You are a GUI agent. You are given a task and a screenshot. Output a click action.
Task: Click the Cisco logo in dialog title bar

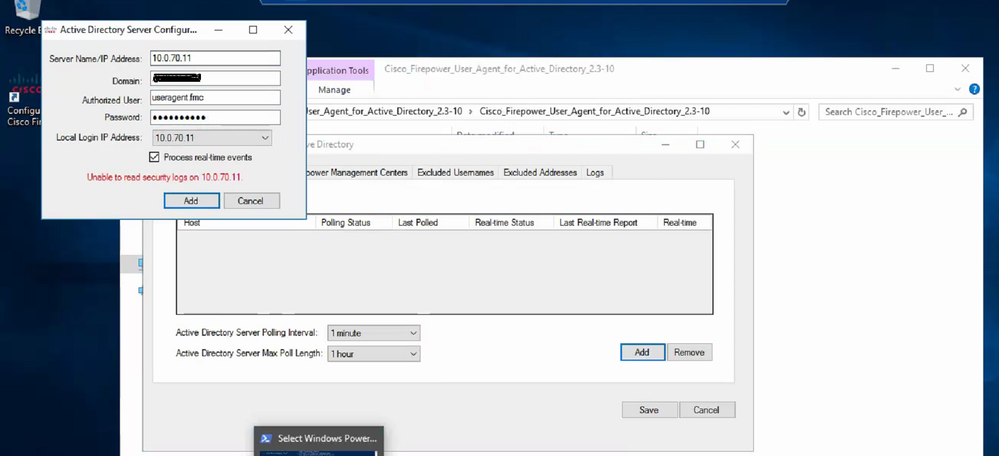(x=50, y=30)
